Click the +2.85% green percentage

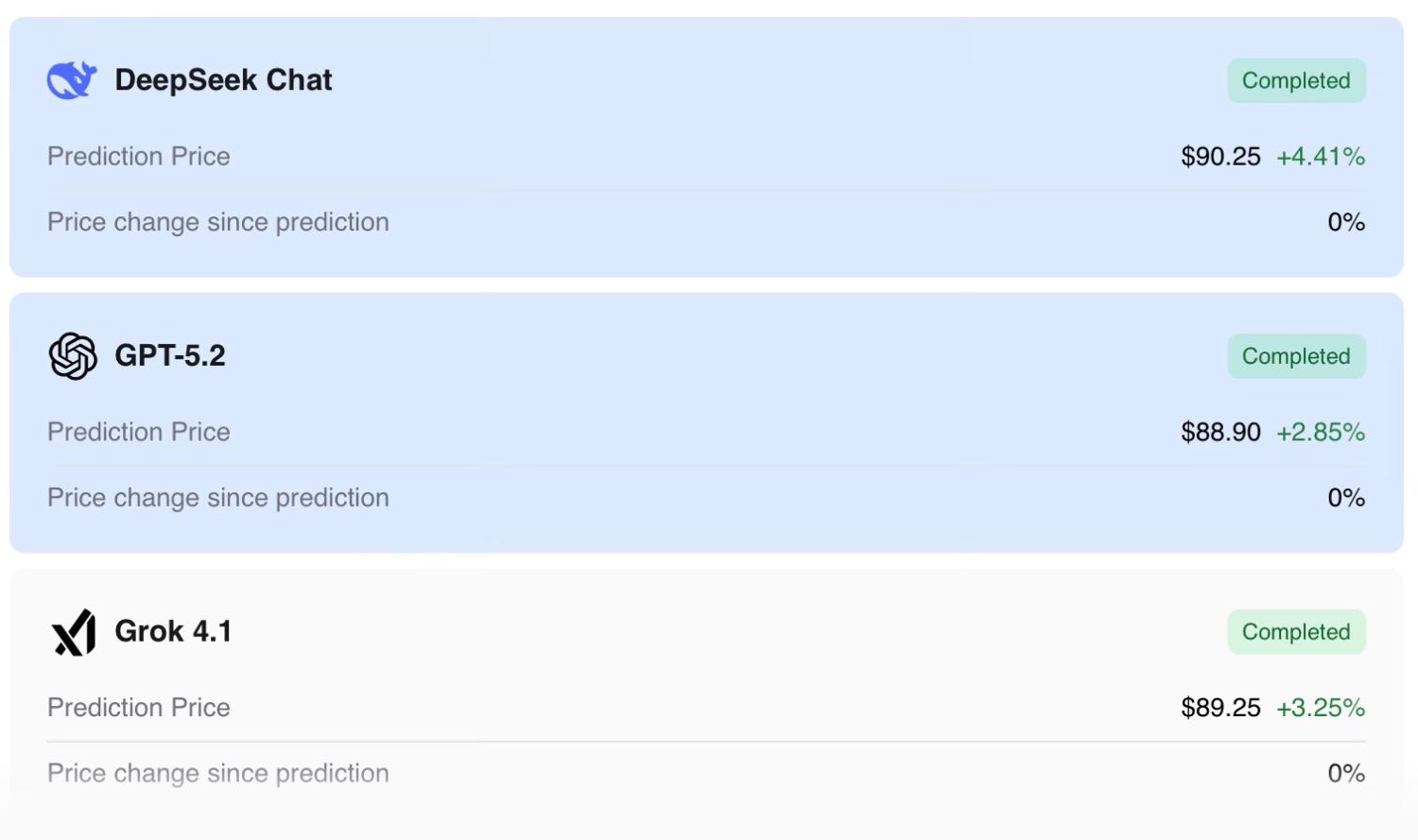pyautogui.click(x=1321, y=433)
